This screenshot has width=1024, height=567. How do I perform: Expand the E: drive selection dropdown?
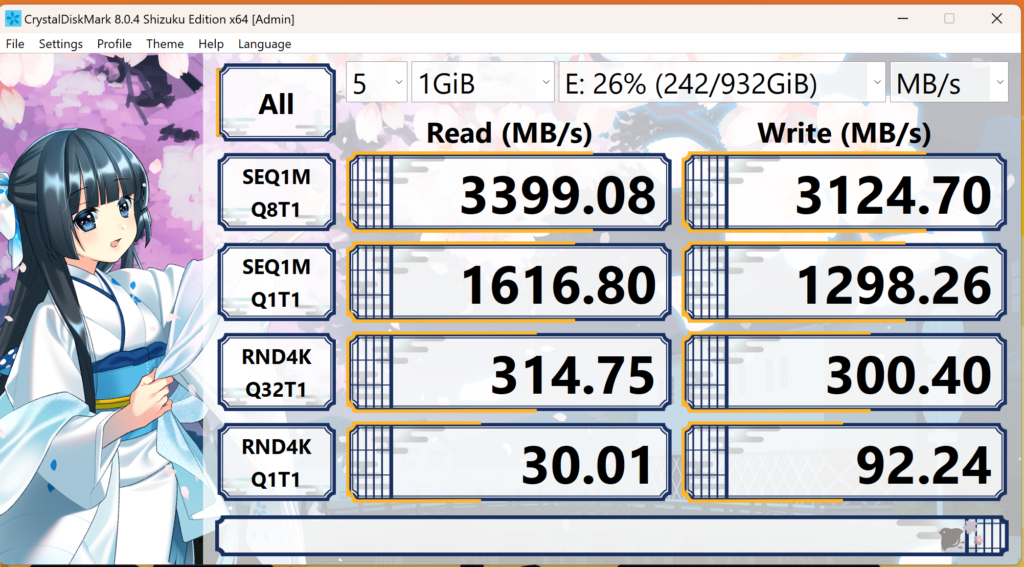(722, 83)
